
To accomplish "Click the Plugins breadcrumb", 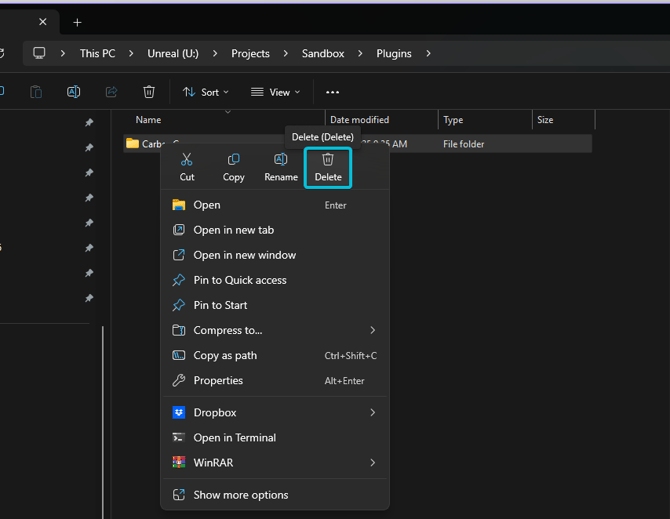I will [394, 53].
